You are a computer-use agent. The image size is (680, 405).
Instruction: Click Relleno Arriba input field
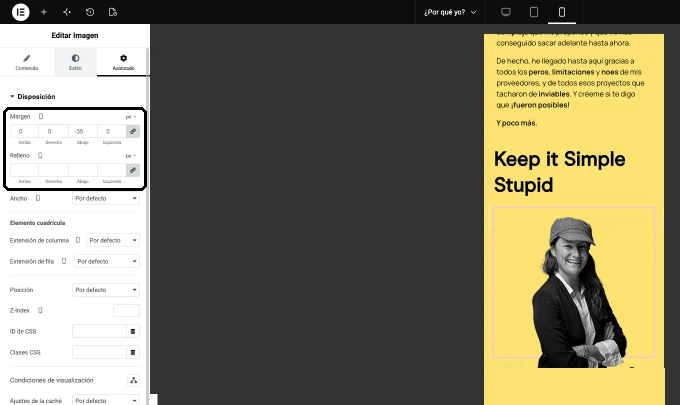24,170
